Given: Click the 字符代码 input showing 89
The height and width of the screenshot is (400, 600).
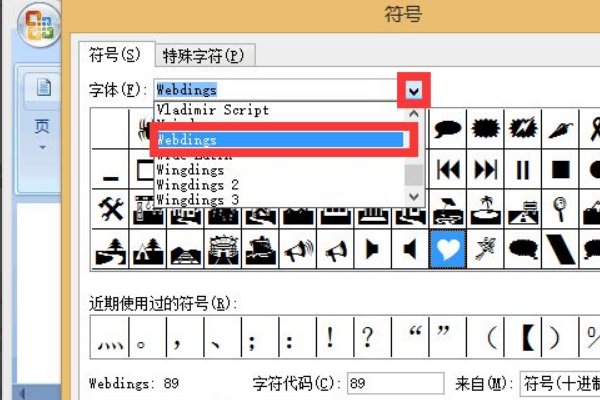Looking at the screenshot, I should tap(395, 383).
